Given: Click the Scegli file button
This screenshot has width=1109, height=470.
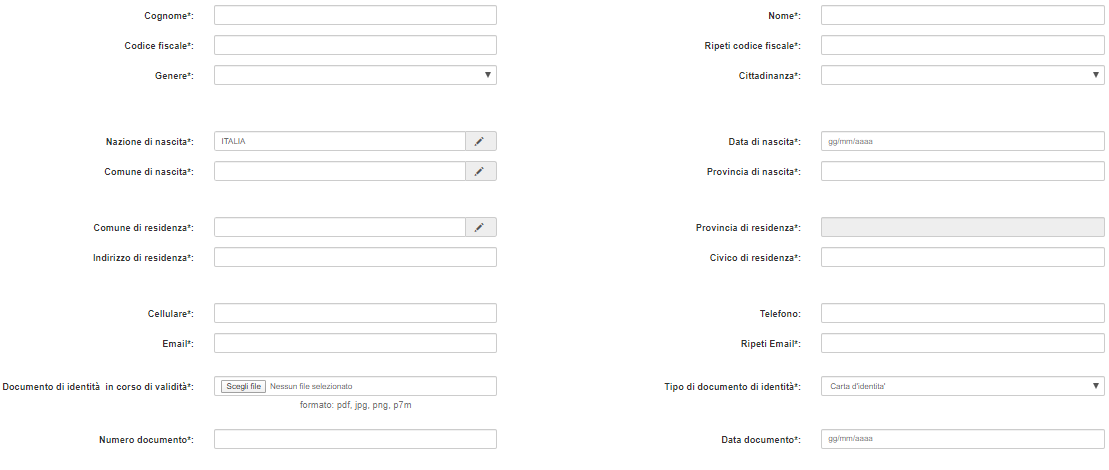Looking at the screenshot, I should 243,386.
